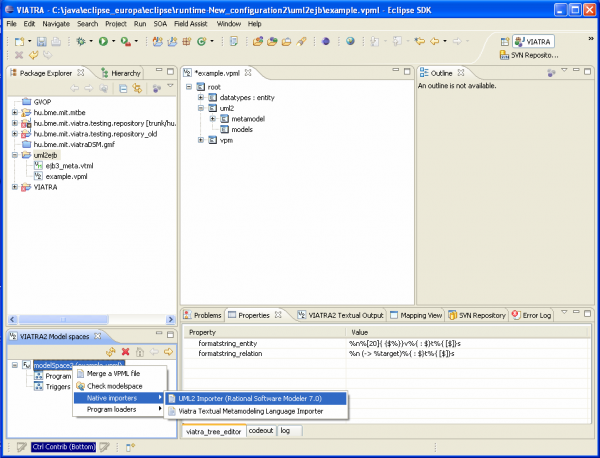Click the green Run button icon
This screenshot has width=600, height=458.
(x=103, y=41)
